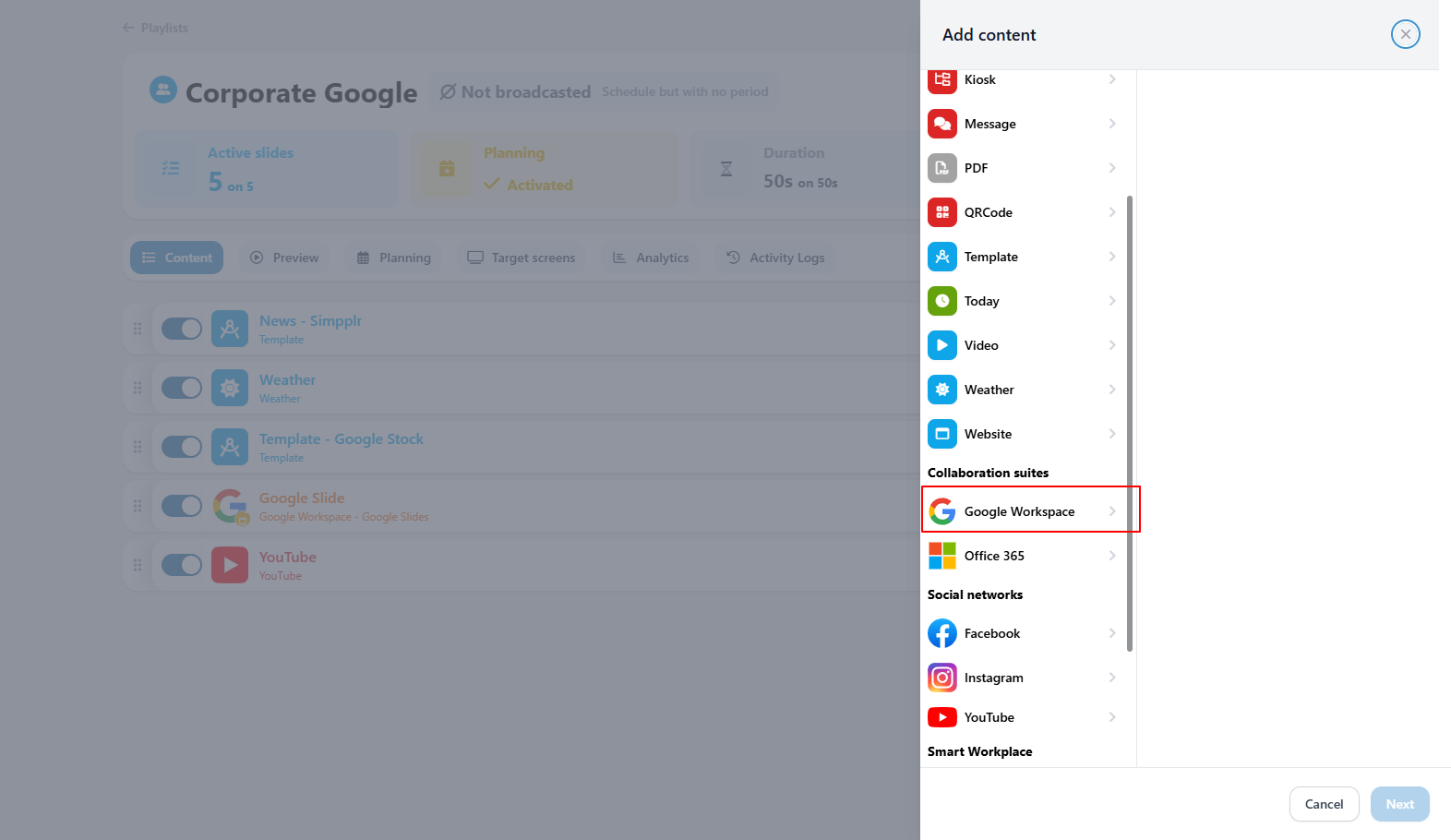Close the Add content panel

tap(1405, 34)
